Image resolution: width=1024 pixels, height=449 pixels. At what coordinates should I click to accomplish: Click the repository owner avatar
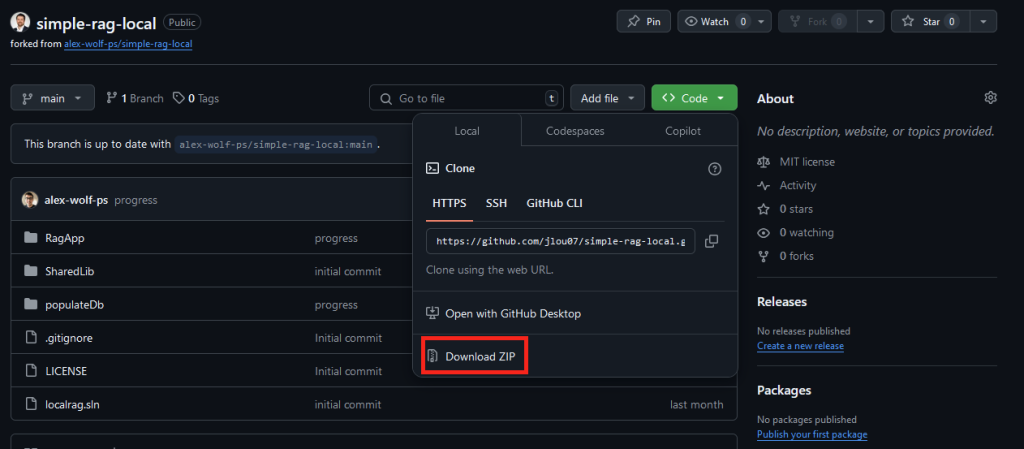click(x=20, y=23)
